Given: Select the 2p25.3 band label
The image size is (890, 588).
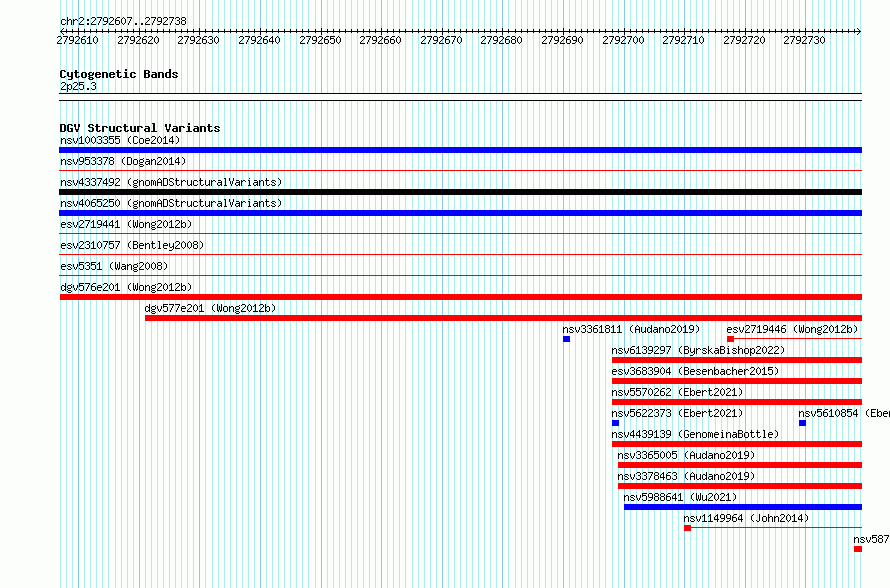Looking at the screenshot, I should [x=78, y=86].
